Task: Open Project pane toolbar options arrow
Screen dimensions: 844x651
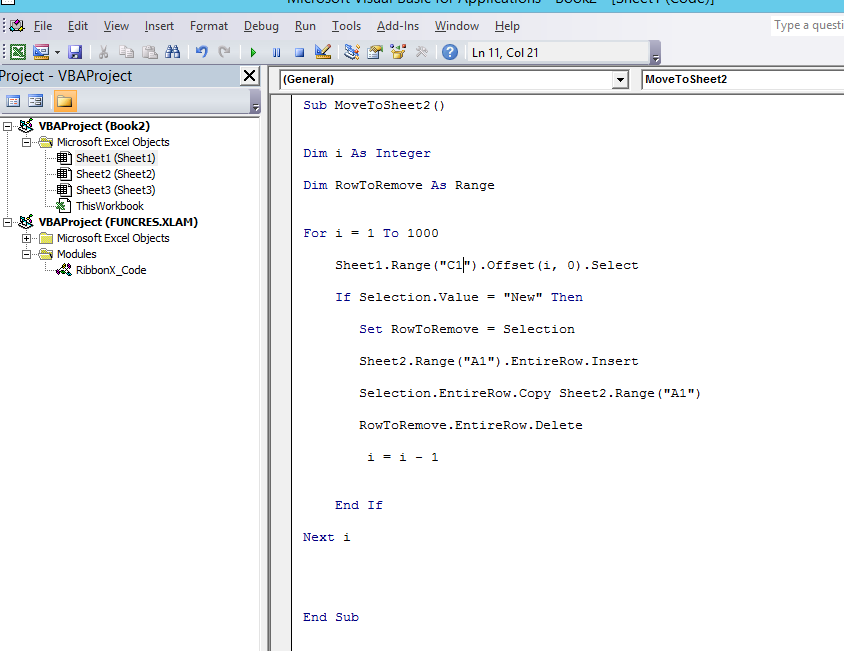Action: point(256,102)
